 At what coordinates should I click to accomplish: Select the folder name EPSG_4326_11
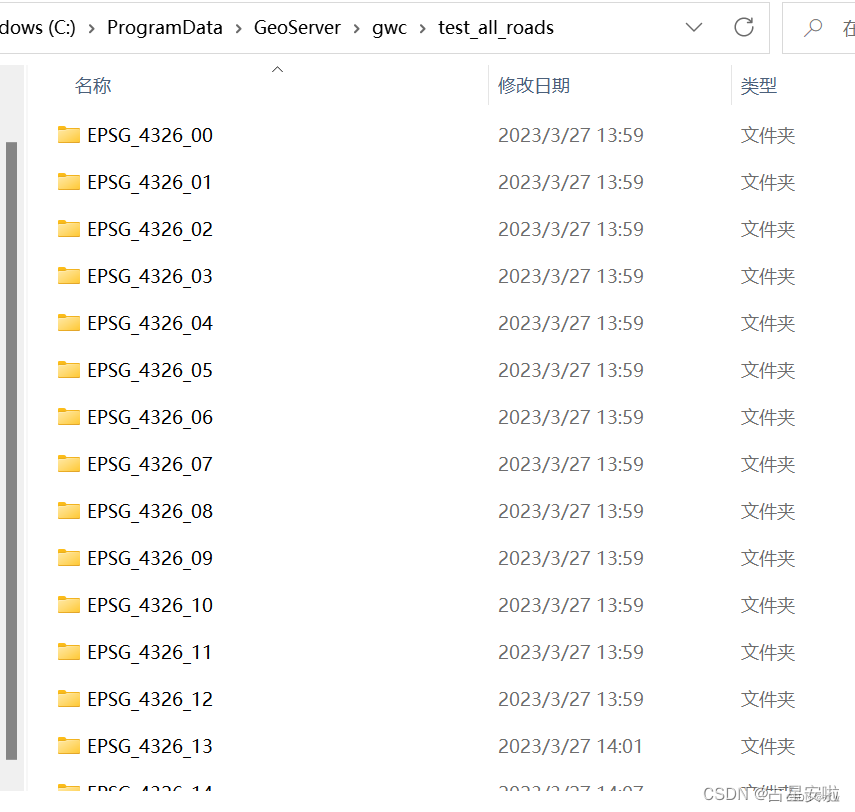point(149,652)
